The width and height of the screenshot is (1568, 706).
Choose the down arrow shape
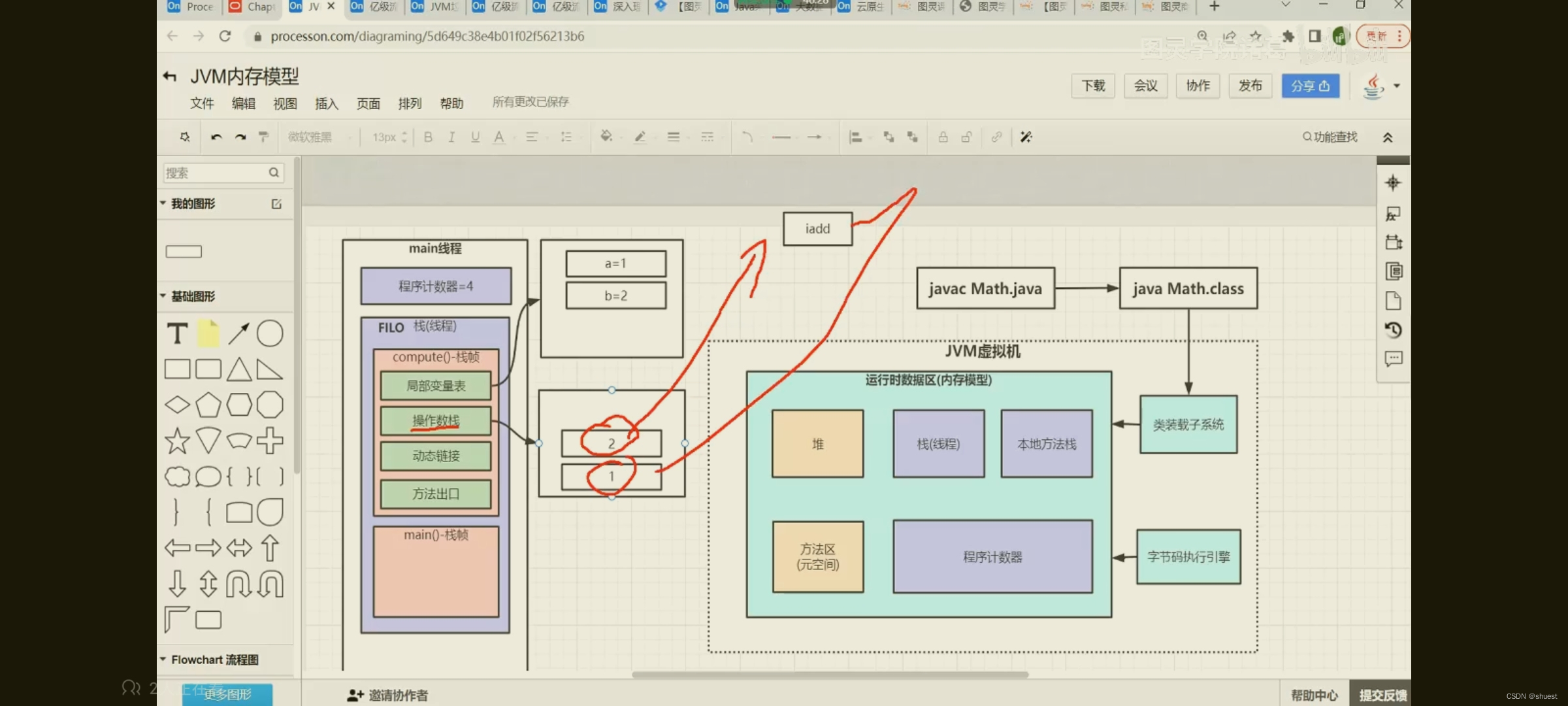177,584
